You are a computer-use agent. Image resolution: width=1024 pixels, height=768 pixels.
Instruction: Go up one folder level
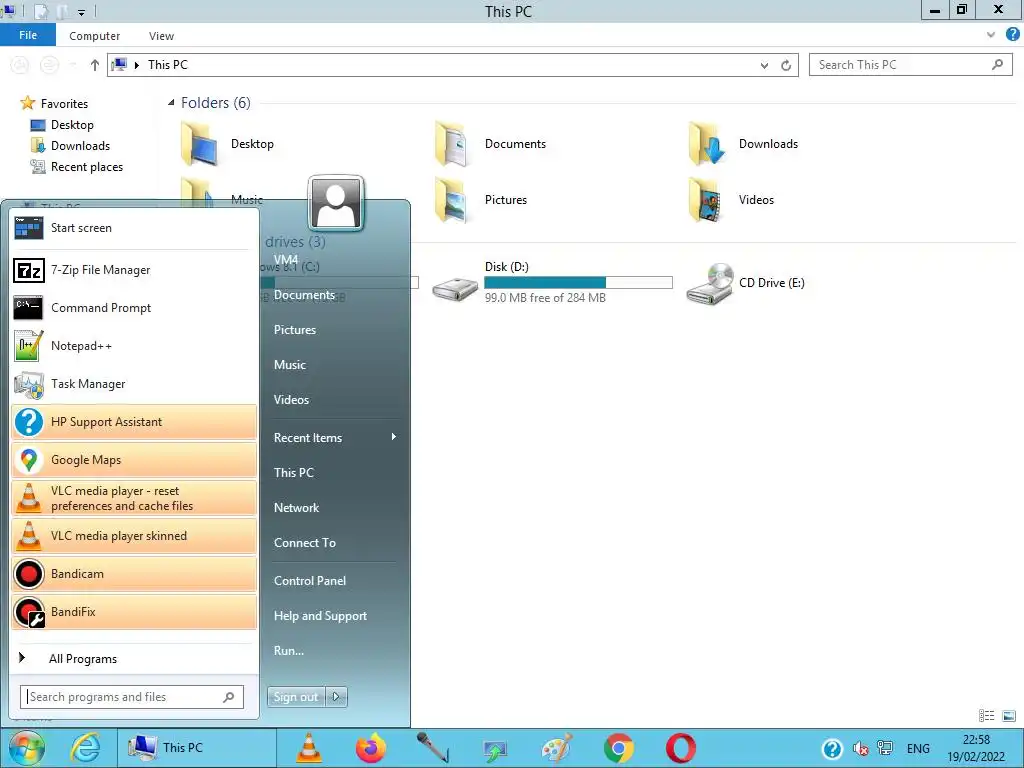[95, 65]
